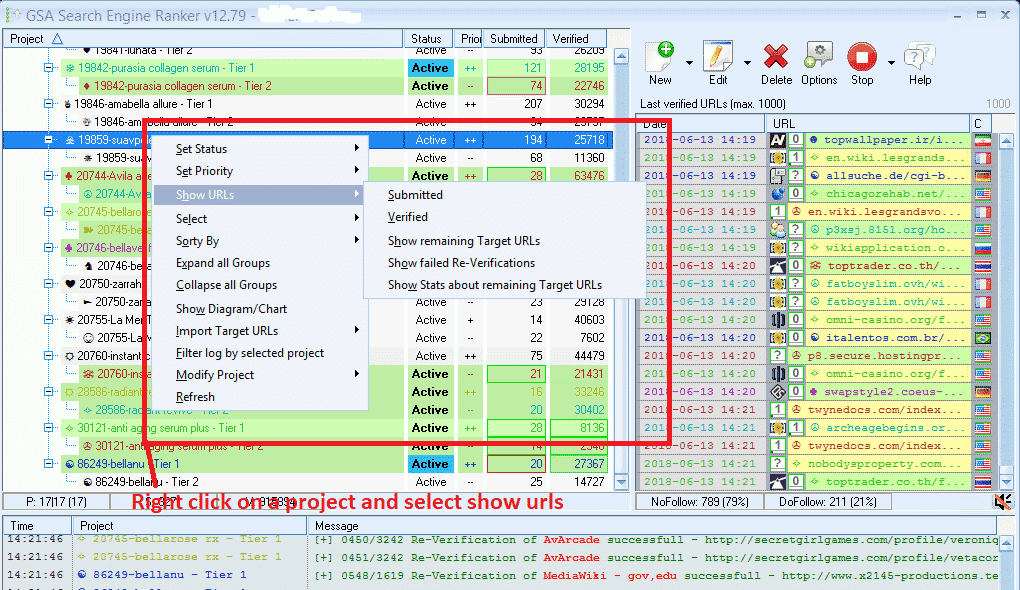Collapse the 19859-suavp group

coord(48,140)
